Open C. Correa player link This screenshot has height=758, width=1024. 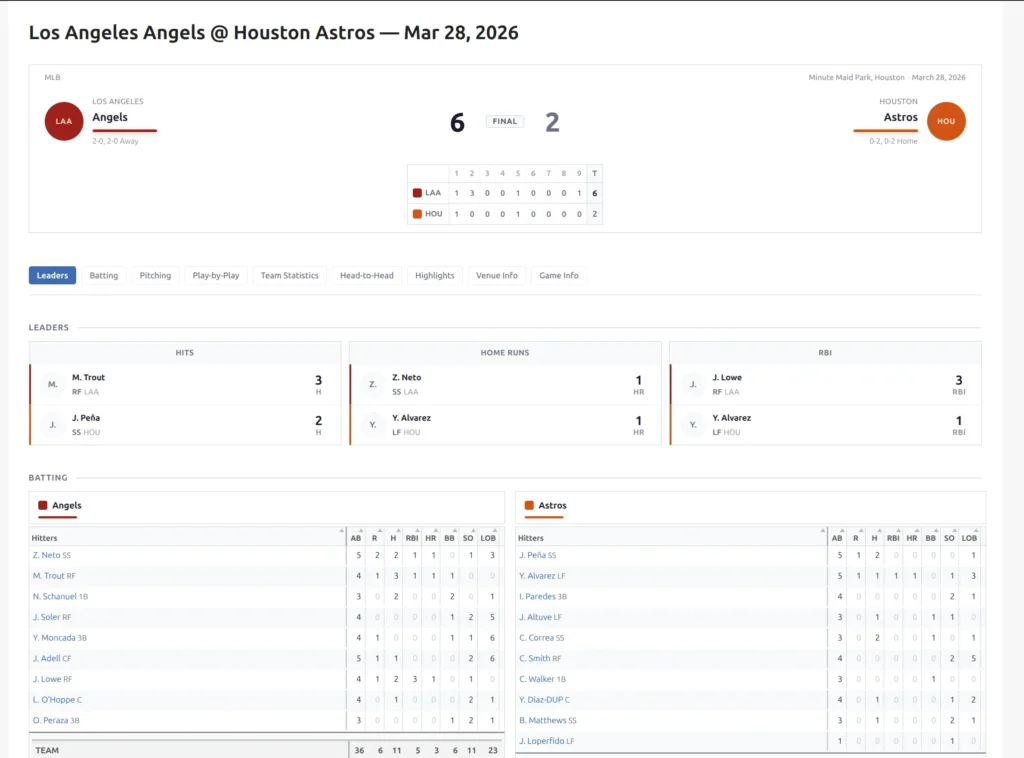point(536,638)
